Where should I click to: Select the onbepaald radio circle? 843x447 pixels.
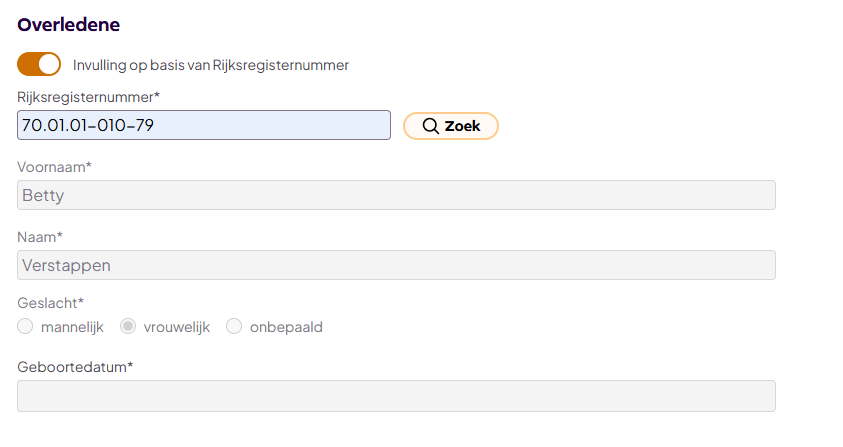point(234,326)
